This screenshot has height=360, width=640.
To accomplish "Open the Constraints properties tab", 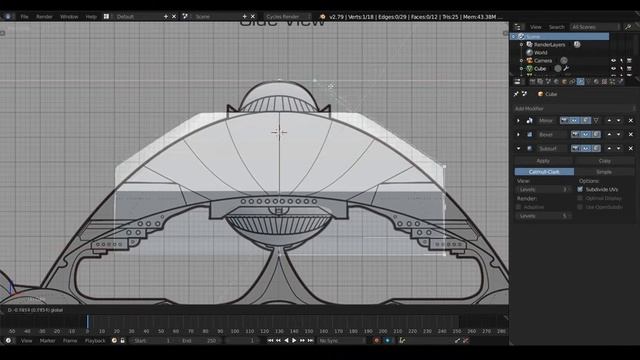I will tap(572, 82).
